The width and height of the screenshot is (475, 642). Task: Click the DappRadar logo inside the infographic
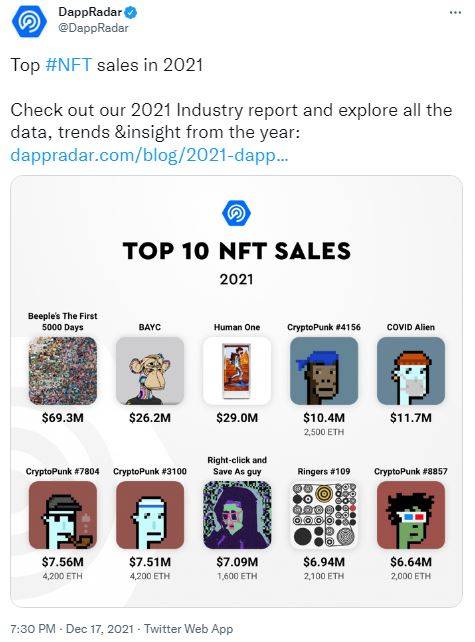(x=236, y=214)
